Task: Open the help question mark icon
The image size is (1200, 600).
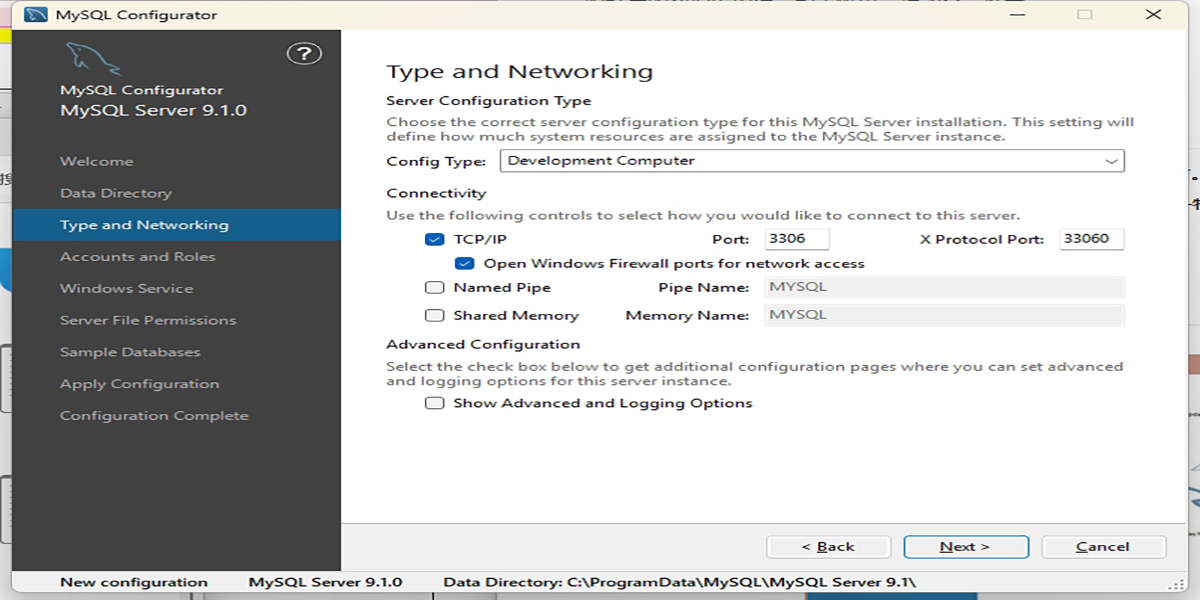Action: coord(303,54)
